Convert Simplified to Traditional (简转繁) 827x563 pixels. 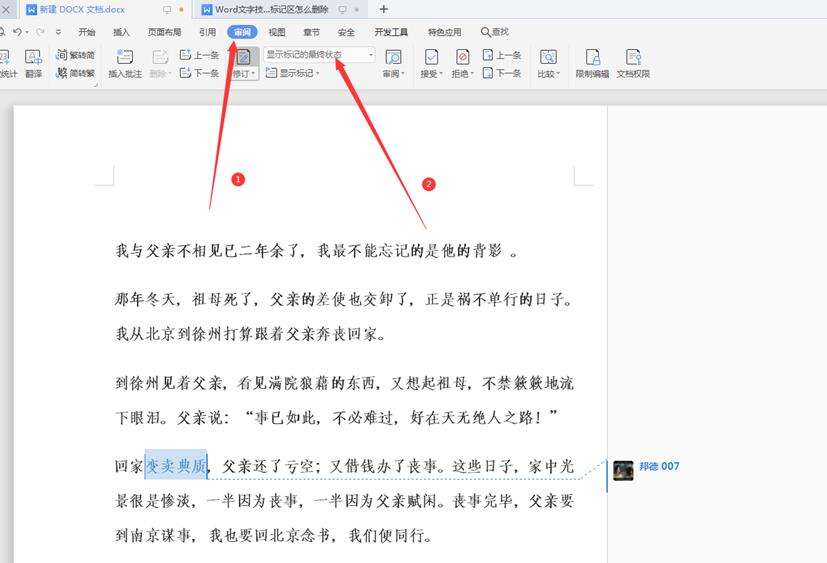pos(75,73)
